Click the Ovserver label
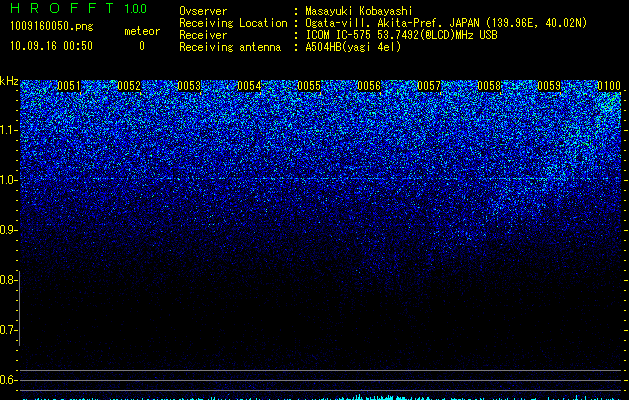 pyautogui.click(x=203, y=11)
